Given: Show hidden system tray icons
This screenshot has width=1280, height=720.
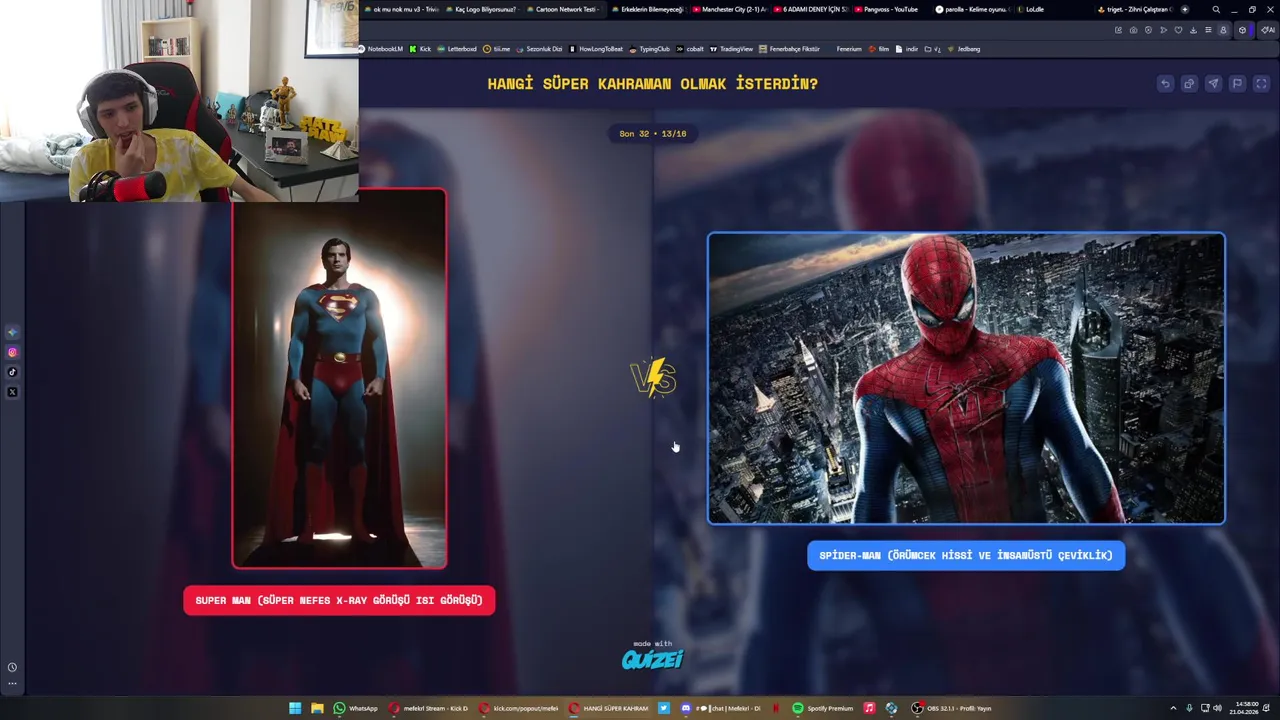Looking at the screenshot, I should [x=1173, y=708].
